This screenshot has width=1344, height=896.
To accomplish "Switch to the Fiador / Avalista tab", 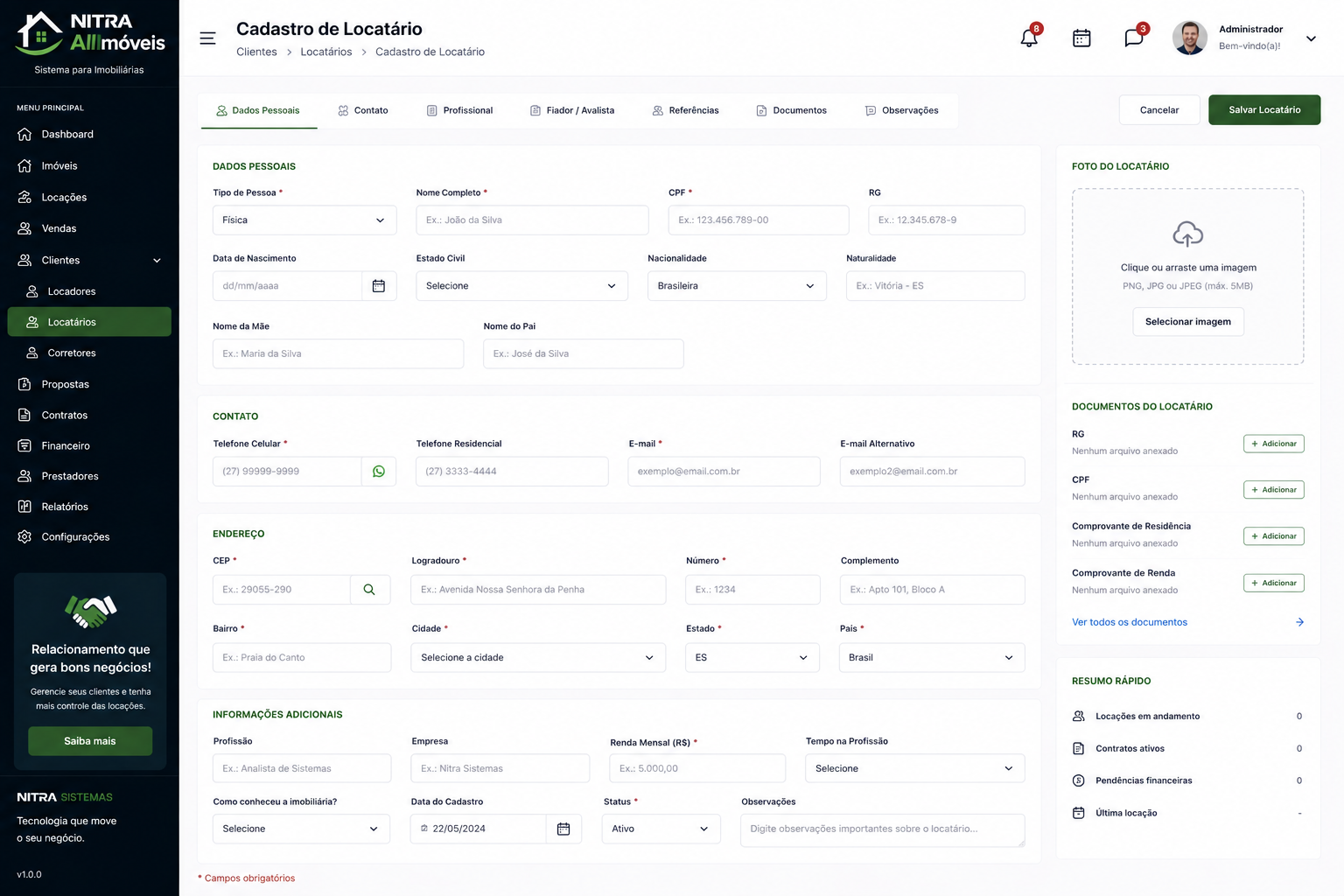I will click(572, 110).
